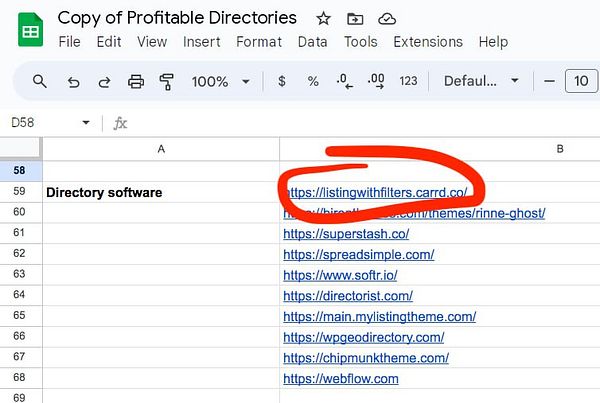Select column A header

point(161,149)
